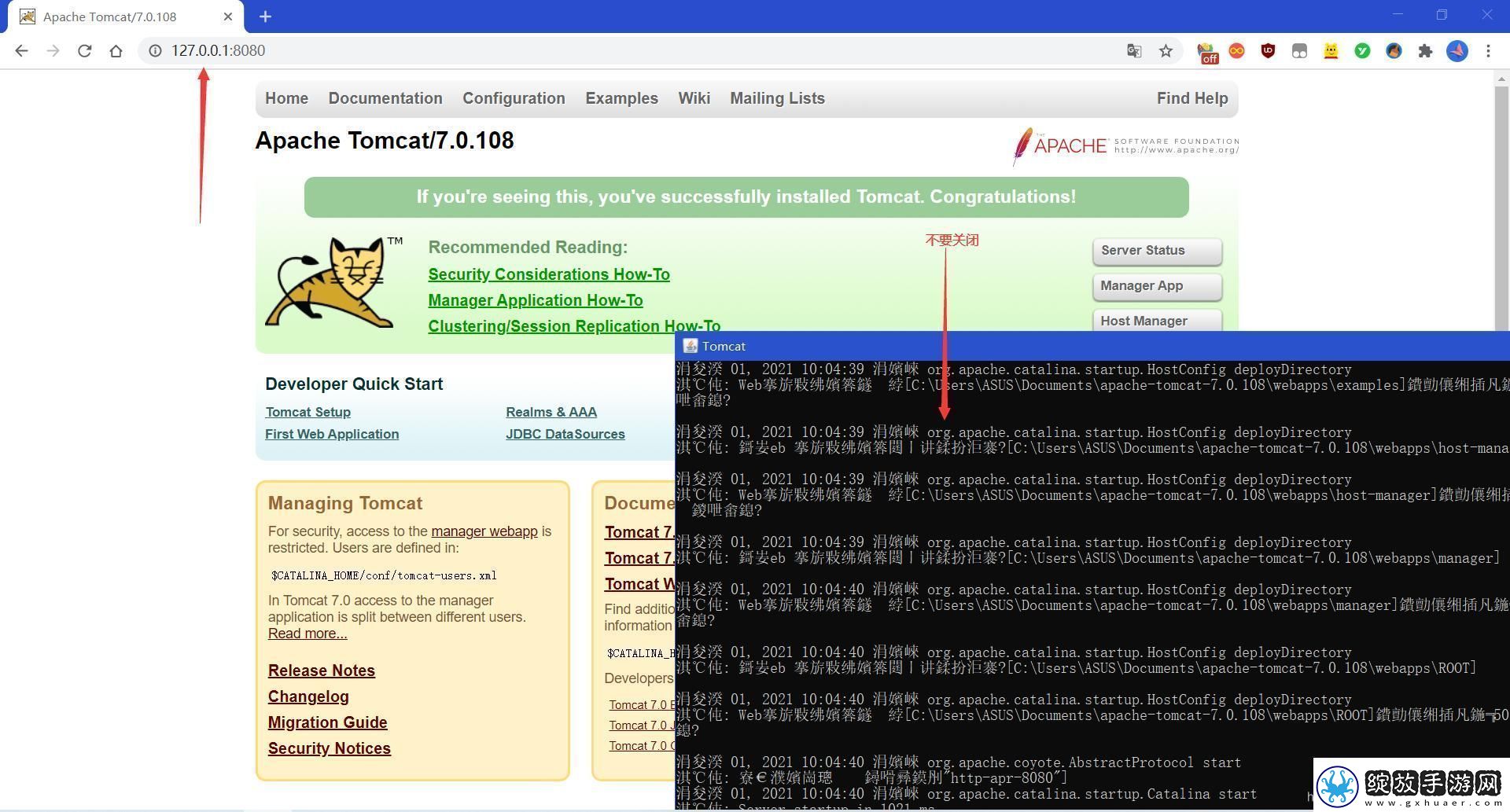The image size is (1510, 812).
Task: Open a new browser tab
Action: coord(265,17)
